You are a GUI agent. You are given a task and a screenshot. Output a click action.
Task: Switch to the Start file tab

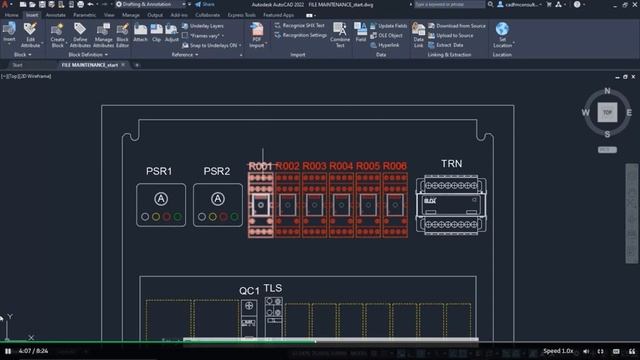[x=17, y=65]
